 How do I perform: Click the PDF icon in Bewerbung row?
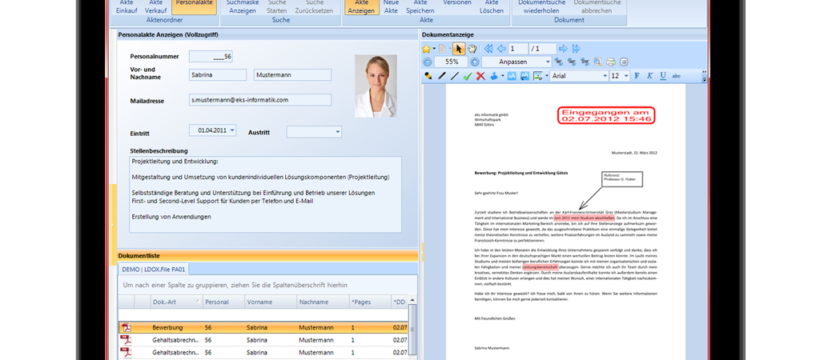(126, 328)
